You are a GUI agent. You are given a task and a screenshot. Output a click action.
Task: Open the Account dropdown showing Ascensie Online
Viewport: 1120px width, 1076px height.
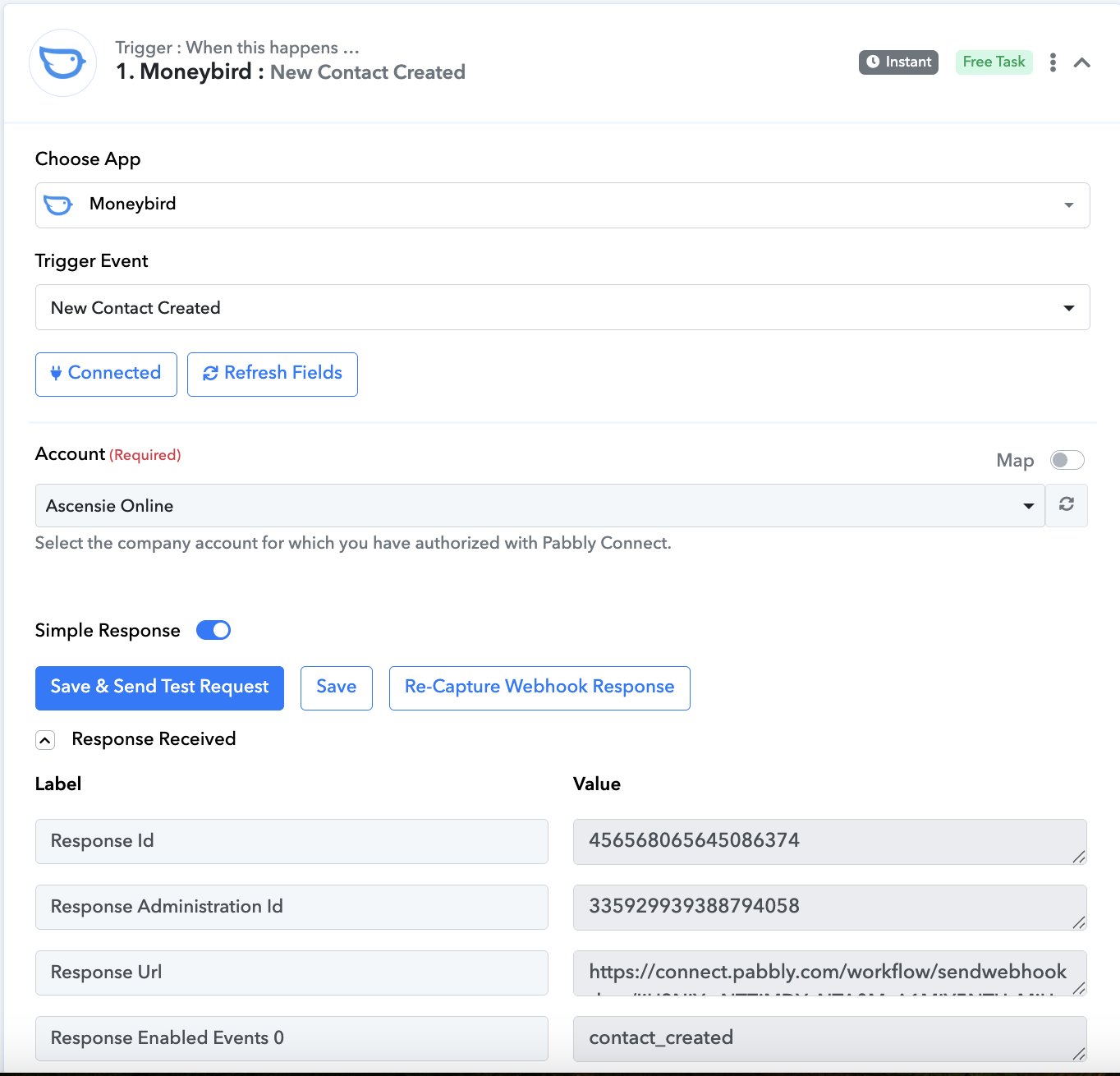539,506
